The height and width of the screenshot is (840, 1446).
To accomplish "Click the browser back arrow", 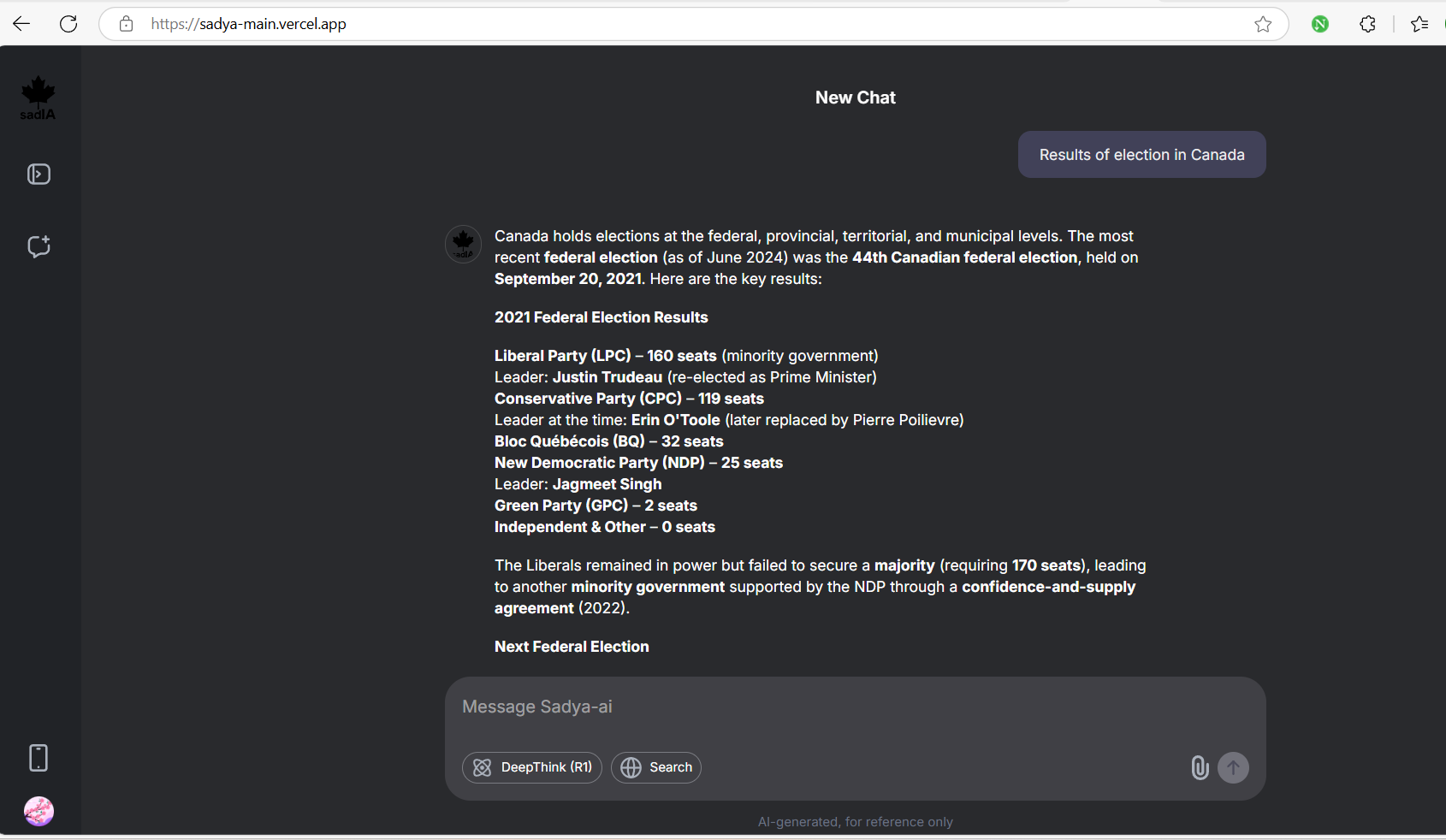I will [x=21, y=24].
